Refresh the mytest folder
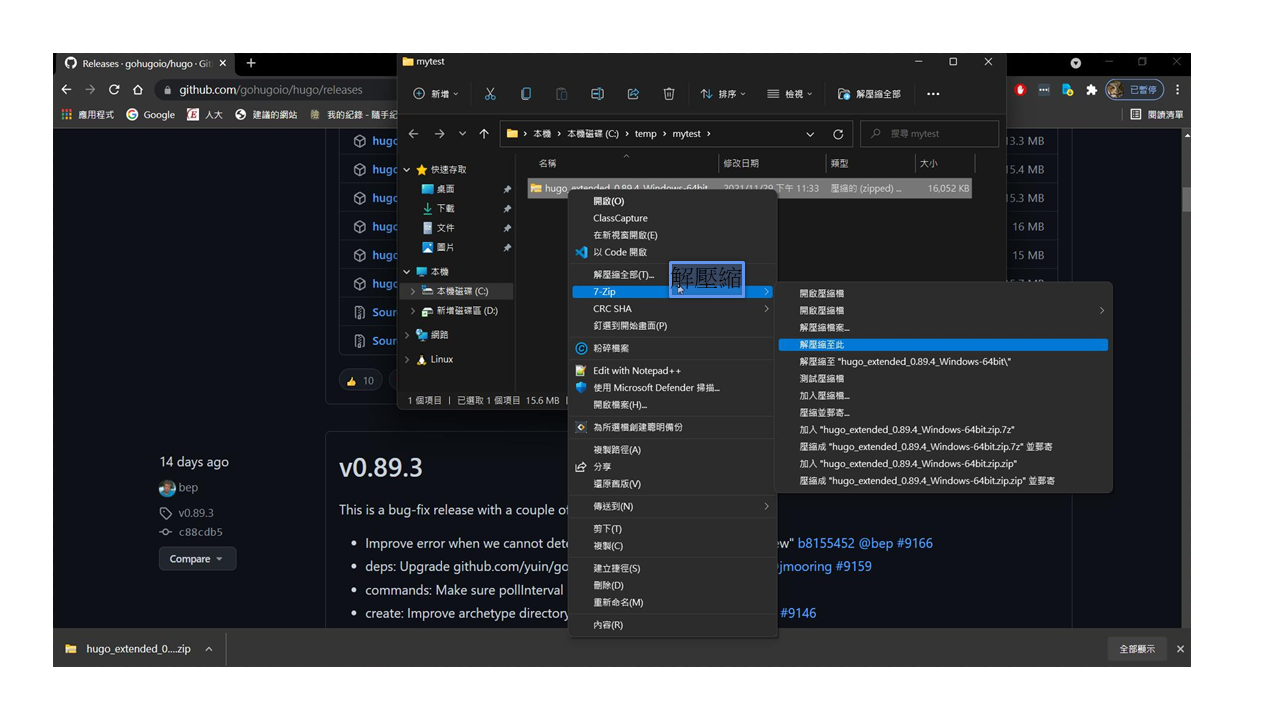This screenshot has width=1280, height=720. point(838,134)
